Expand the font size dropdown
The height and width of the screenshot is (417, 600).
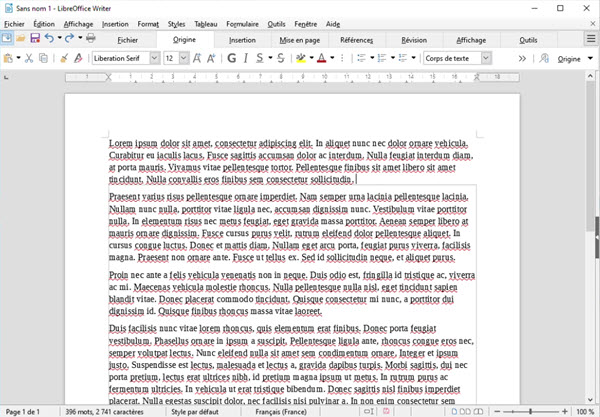(x=184, y=58)
